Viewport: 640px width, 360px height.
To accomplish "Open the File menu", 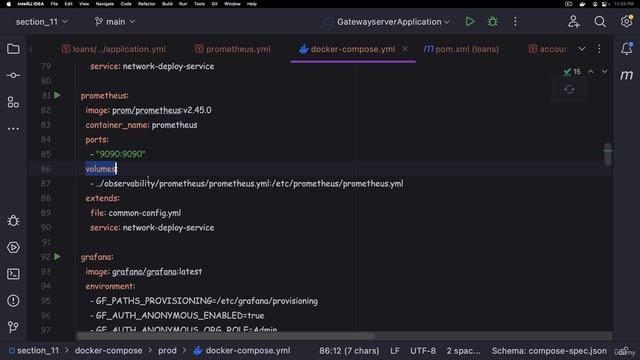I will (54, 4).
